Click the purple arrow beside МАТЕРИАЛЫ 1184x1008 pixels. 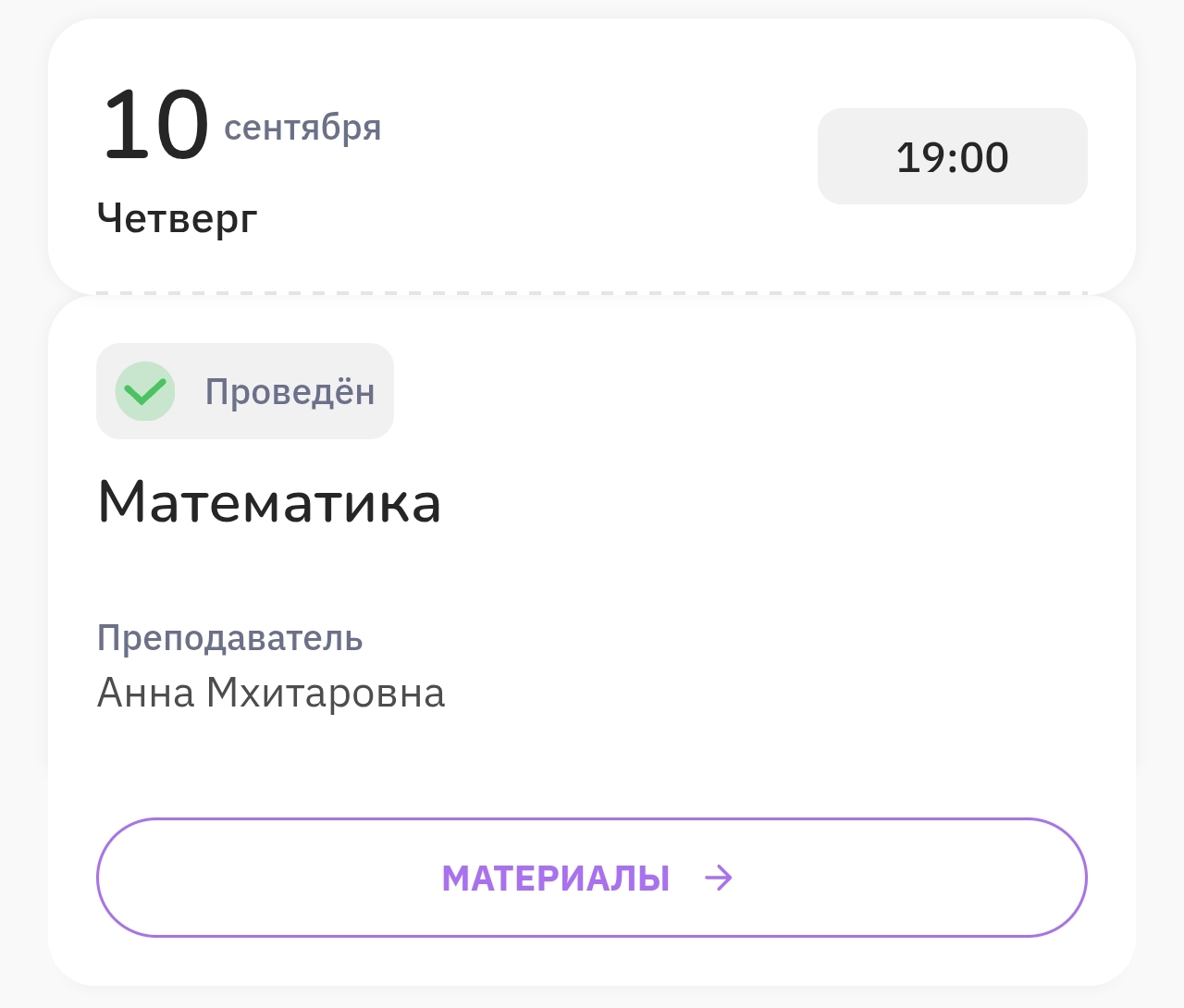pos(718,878)
